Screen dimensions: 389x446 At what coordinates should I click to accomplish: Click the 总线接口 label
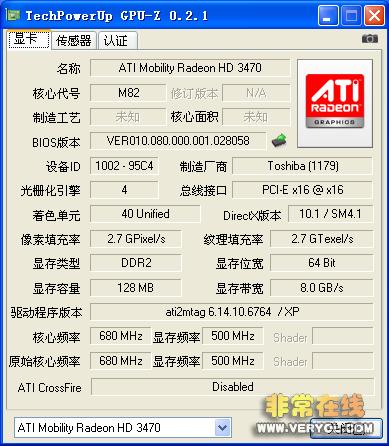(x=203, y=190)
